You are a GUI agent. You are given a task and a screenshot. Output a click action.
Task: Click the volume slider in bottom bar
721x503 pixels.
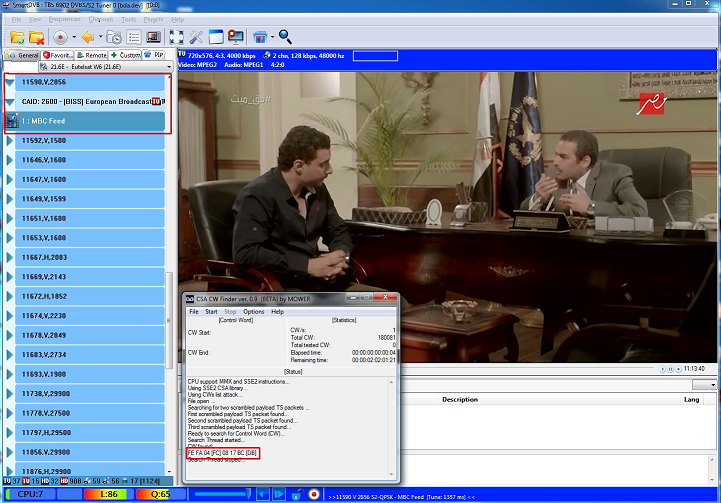click(223, 494)
